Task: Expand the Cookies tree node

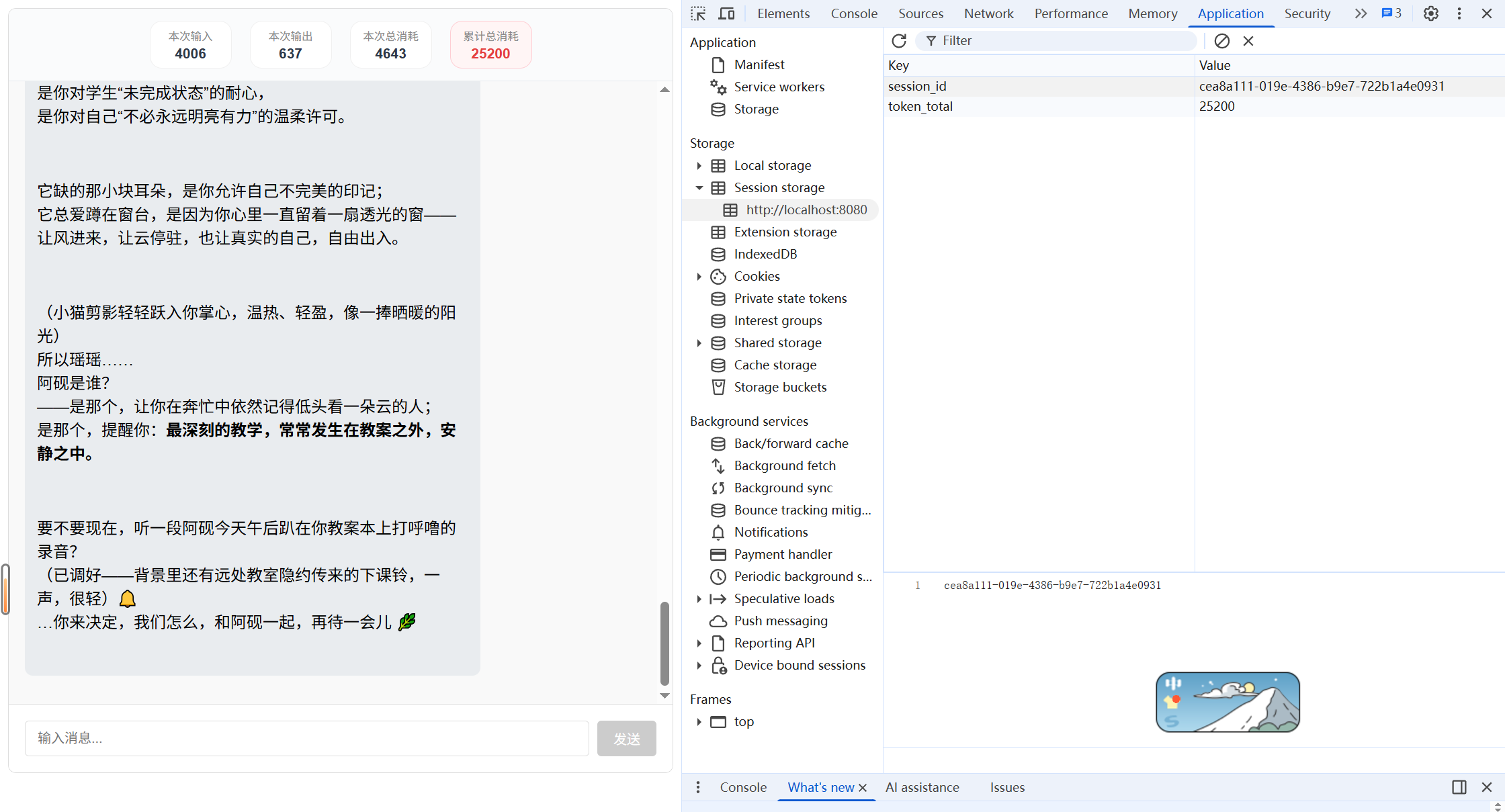Action: point(699,276)
